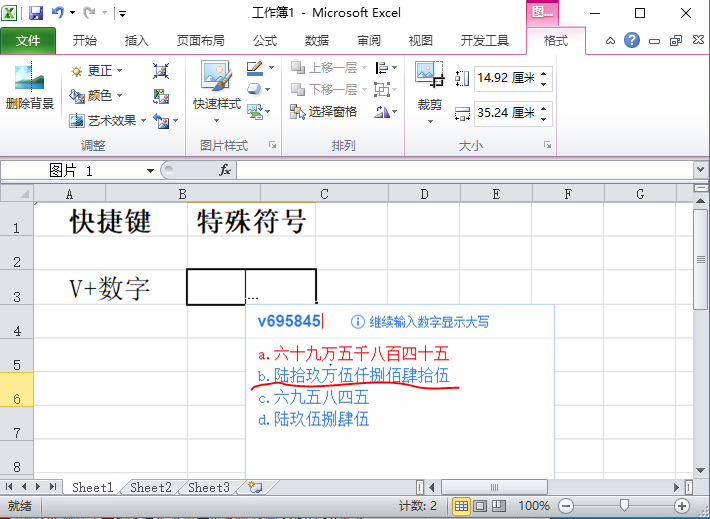Click the Save icon in quick access toolbar

click(36, 13)
